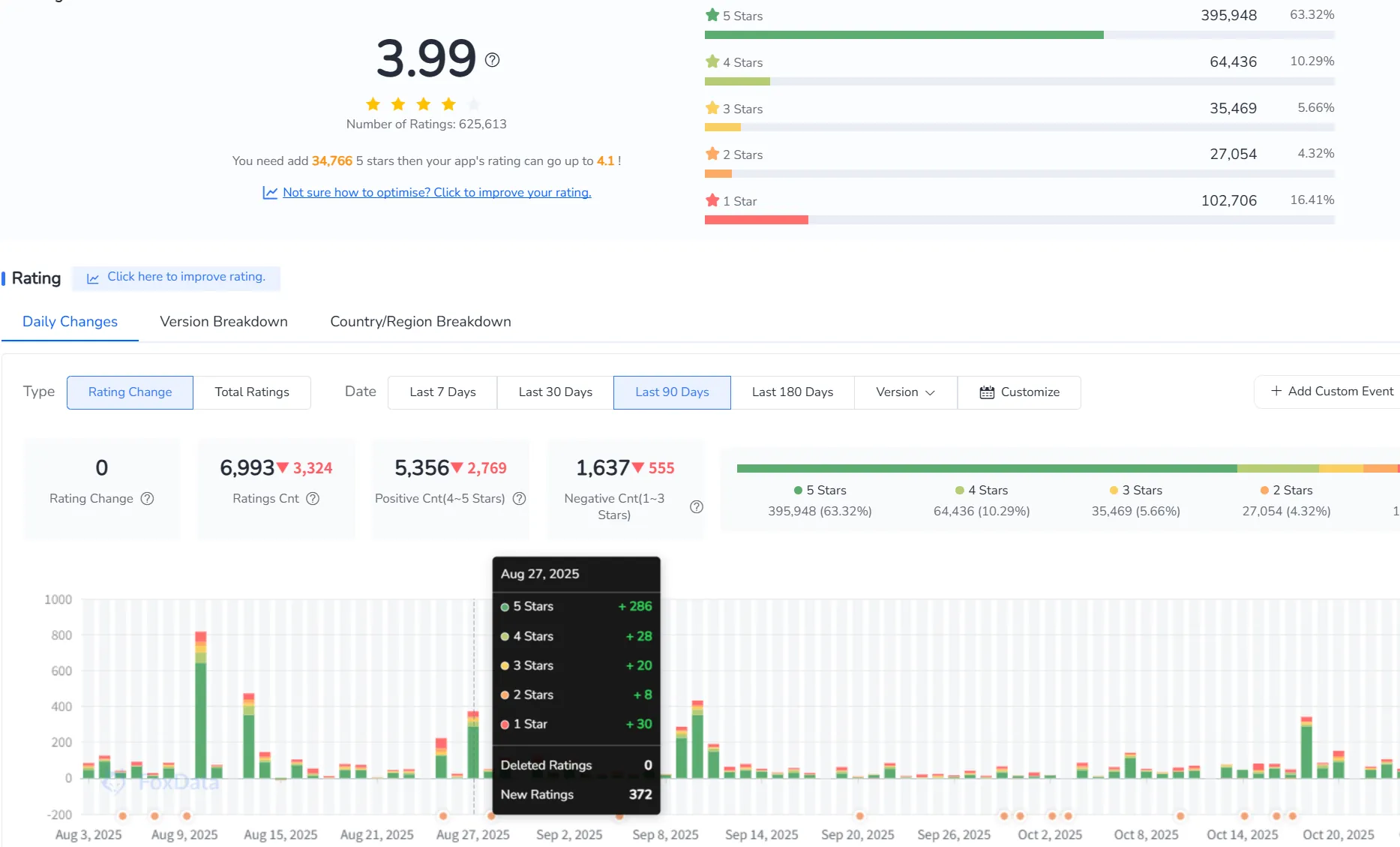1400x847 pixels.
Task: Select Last 180 Days date range
Action: (792, 392)
